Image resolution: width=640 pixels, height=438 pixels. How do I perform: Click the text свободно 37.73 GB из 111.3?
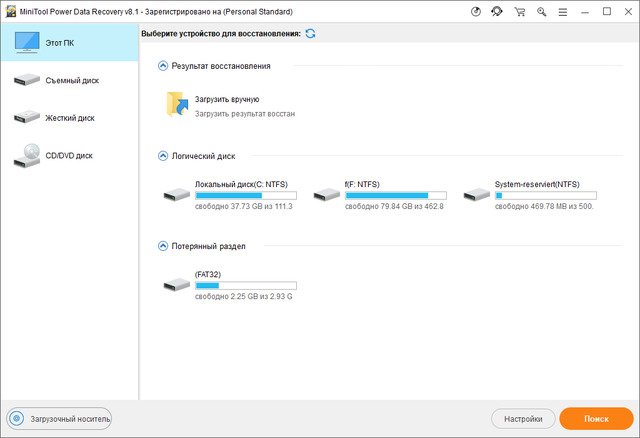[244, 207]
